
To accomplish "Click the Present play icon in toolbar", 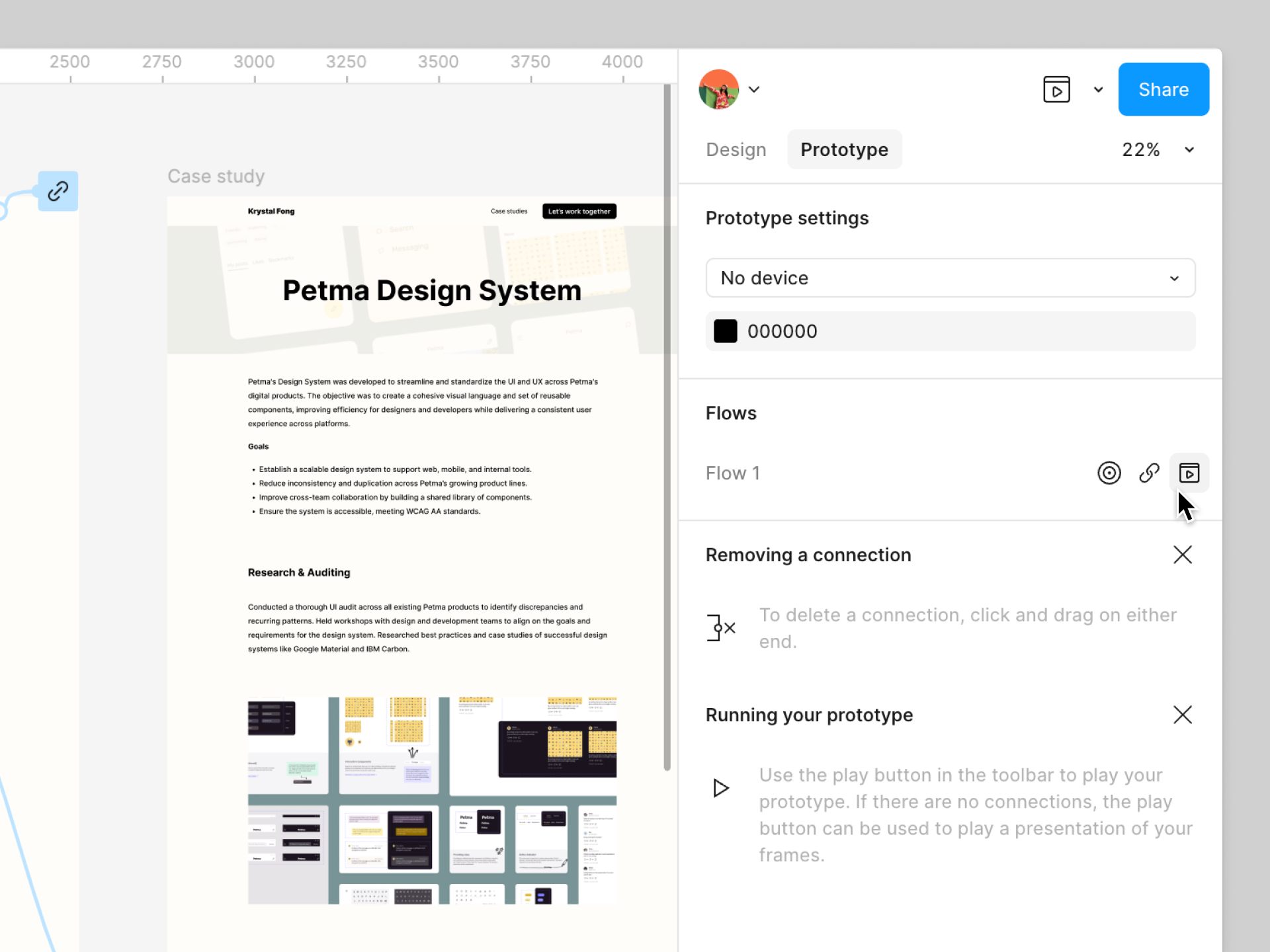I will [1056, 89].
